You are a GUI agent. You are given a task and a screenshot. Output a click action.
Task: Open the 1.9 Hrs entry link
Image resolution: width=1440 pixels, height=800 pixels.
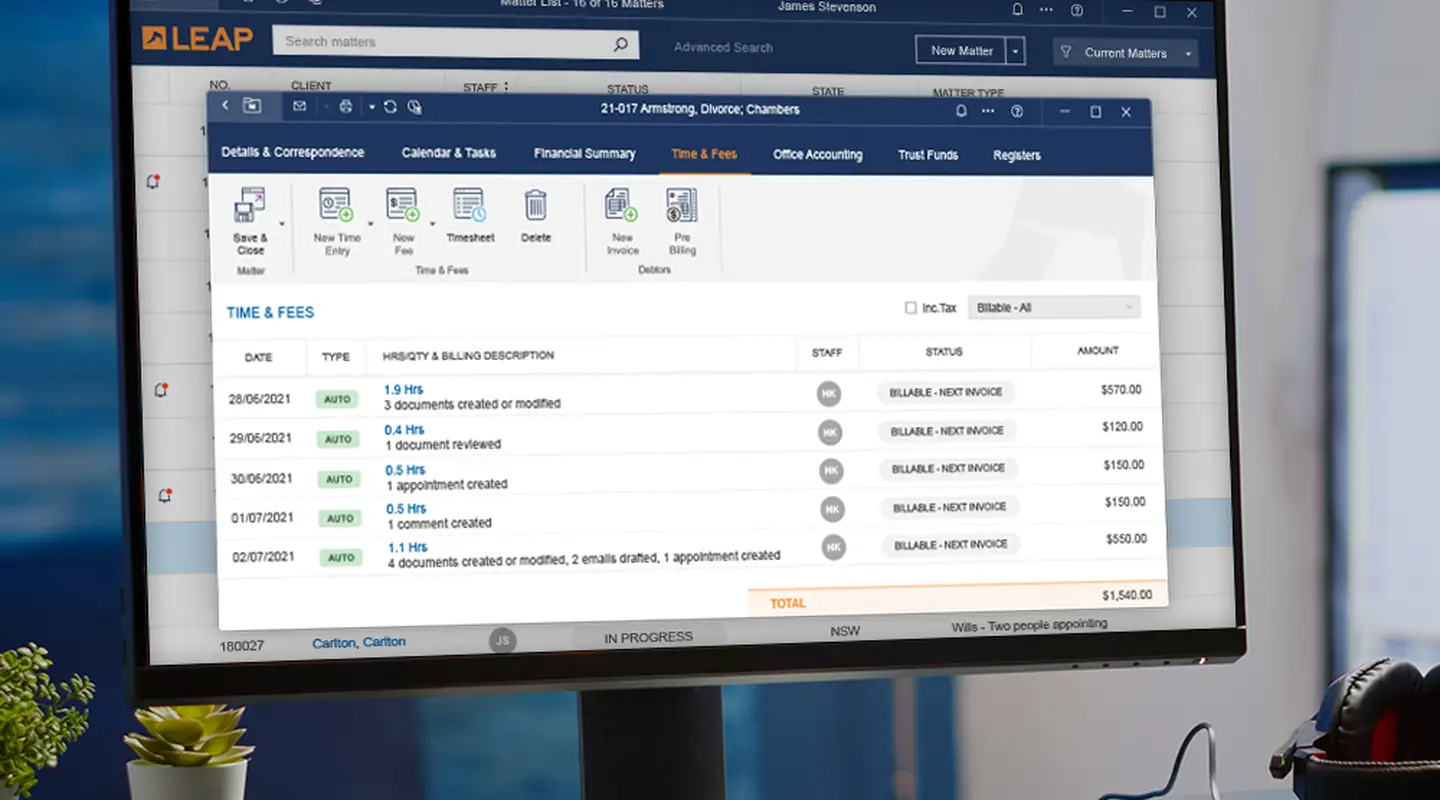tap(403, 389)
